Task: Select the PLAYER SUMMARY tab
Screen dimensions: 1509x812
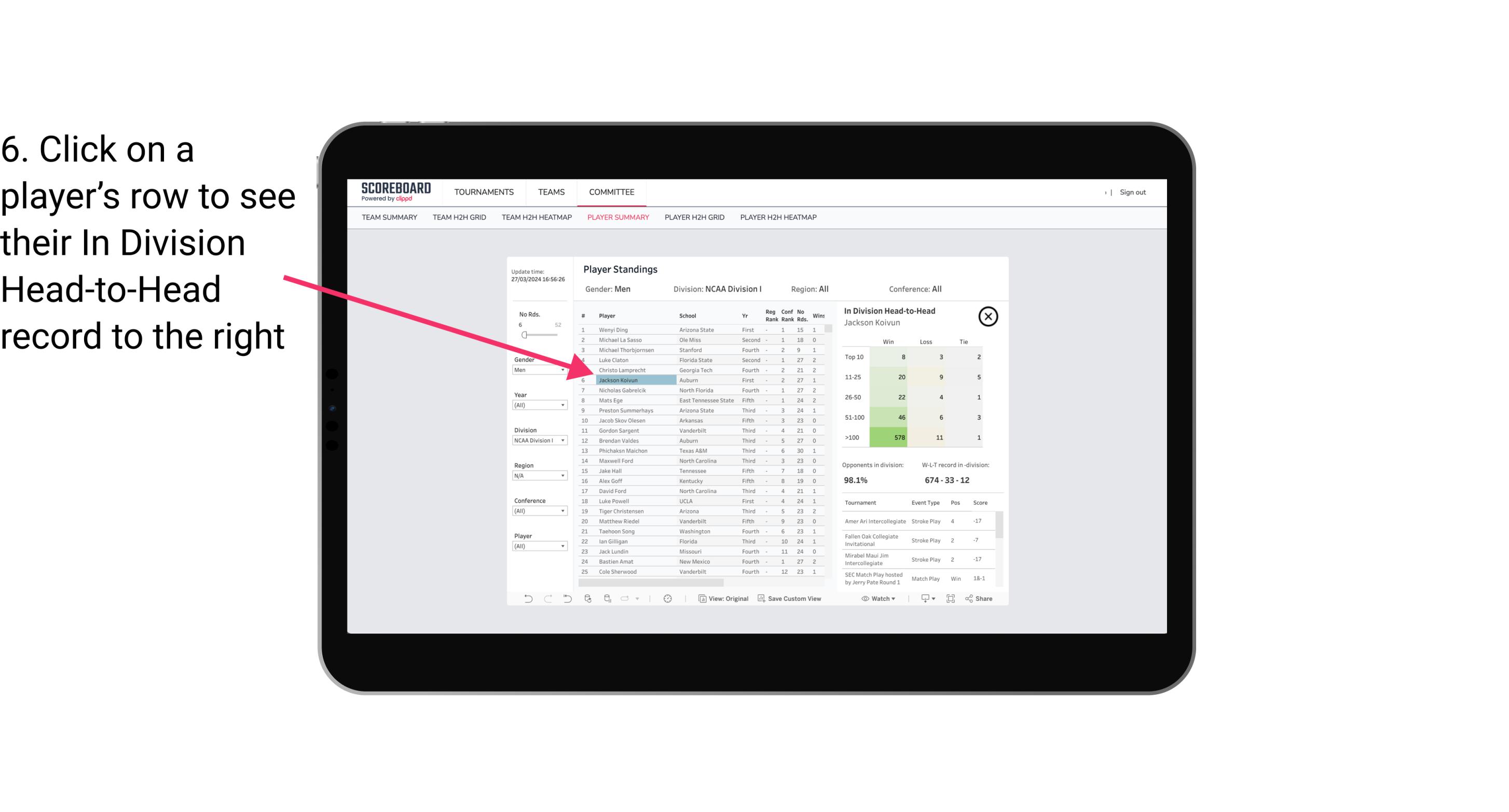Action: click(x=617, y=218)
